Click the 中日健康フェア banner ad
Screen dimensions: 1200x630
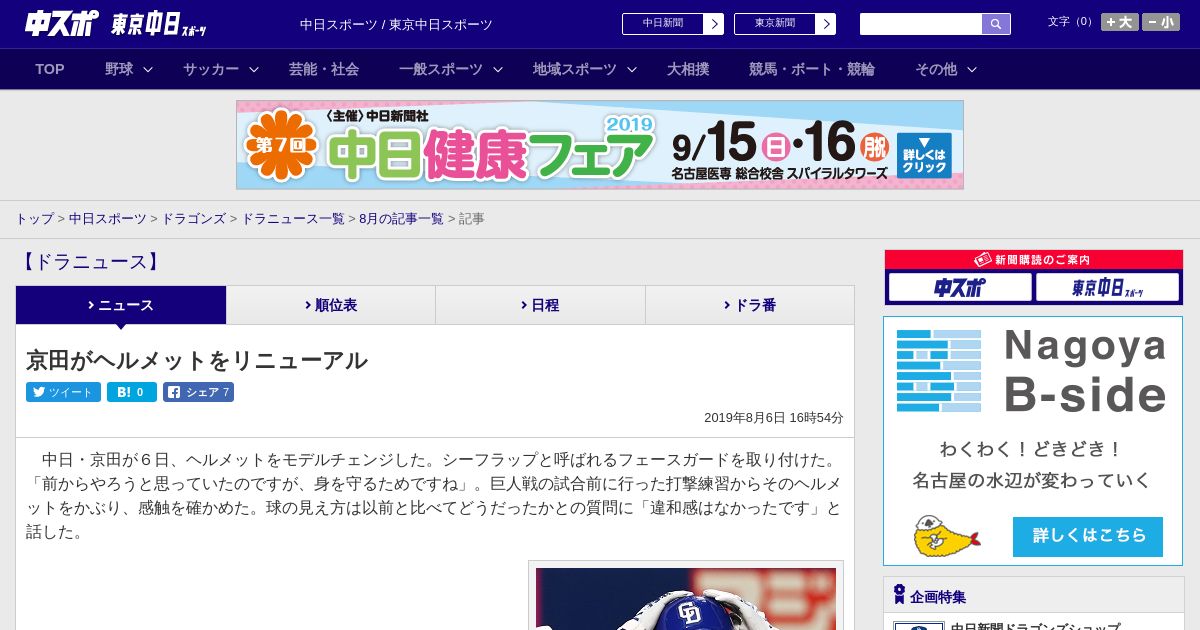click(600, 145)
